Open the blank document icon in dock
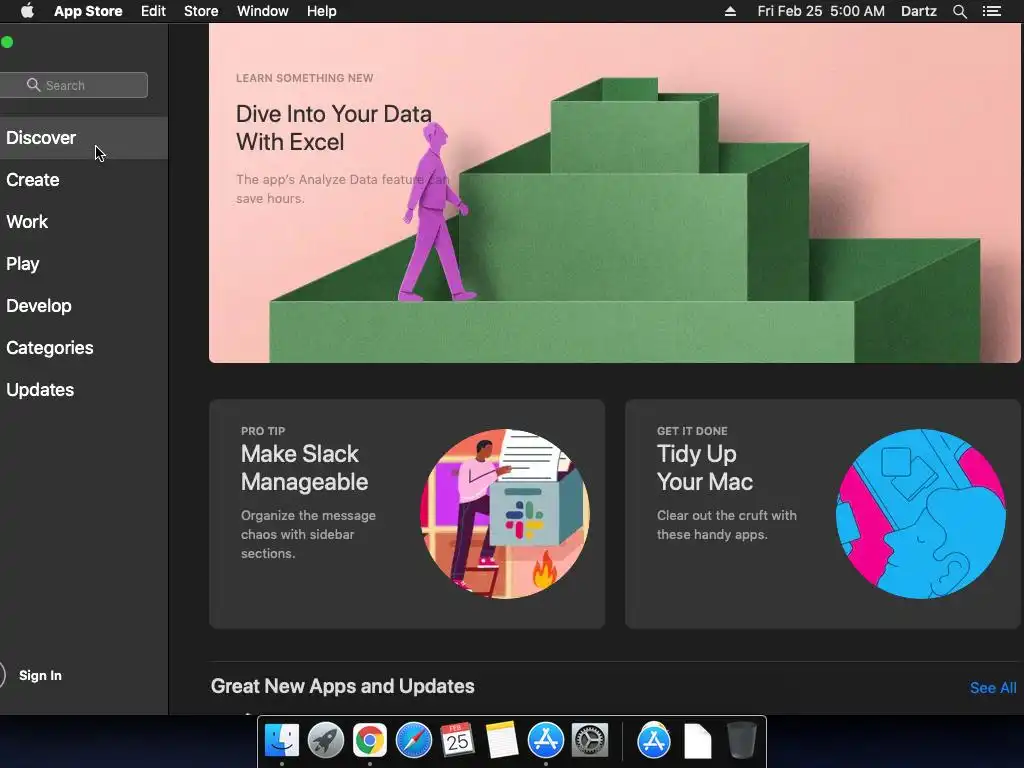 [697, 741]
